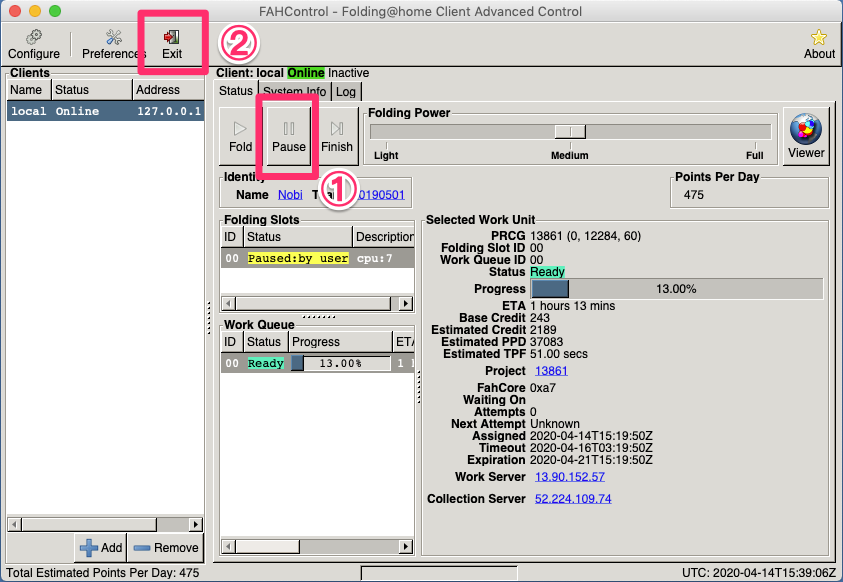The width and height of the screenshot is (843, 582).
Task: Sort clients by Name column
Action: pos(29,90)
